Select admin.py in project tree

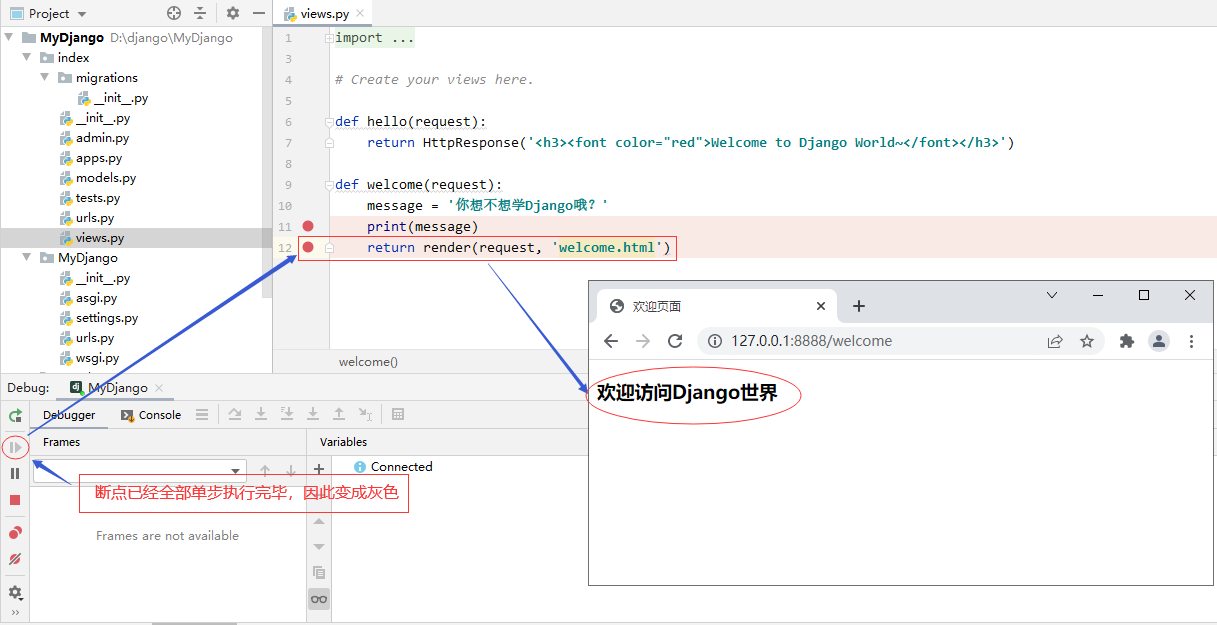pos(94,138)
